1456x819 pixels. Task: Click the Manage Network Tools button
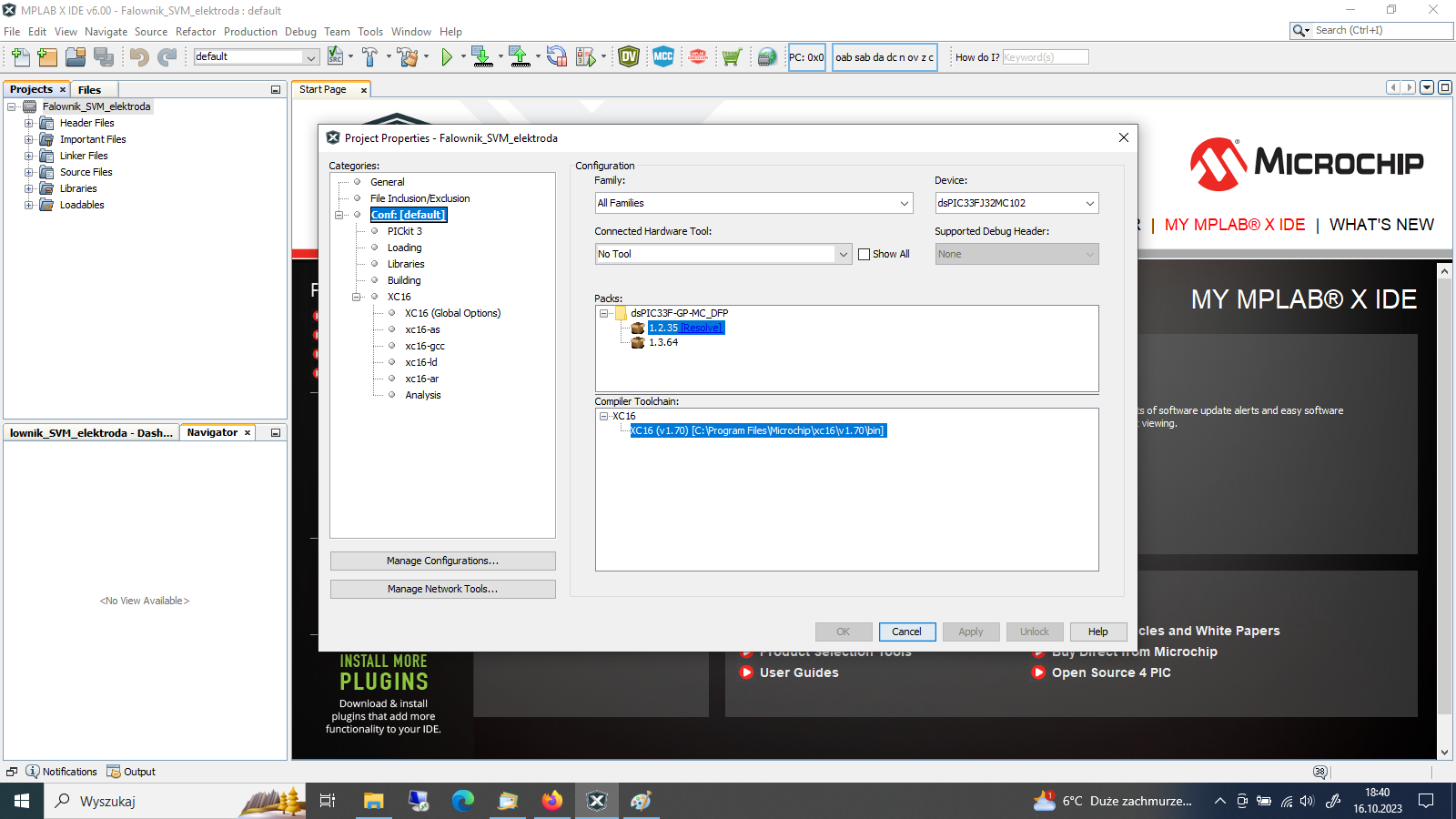click(x=442, y=589)
